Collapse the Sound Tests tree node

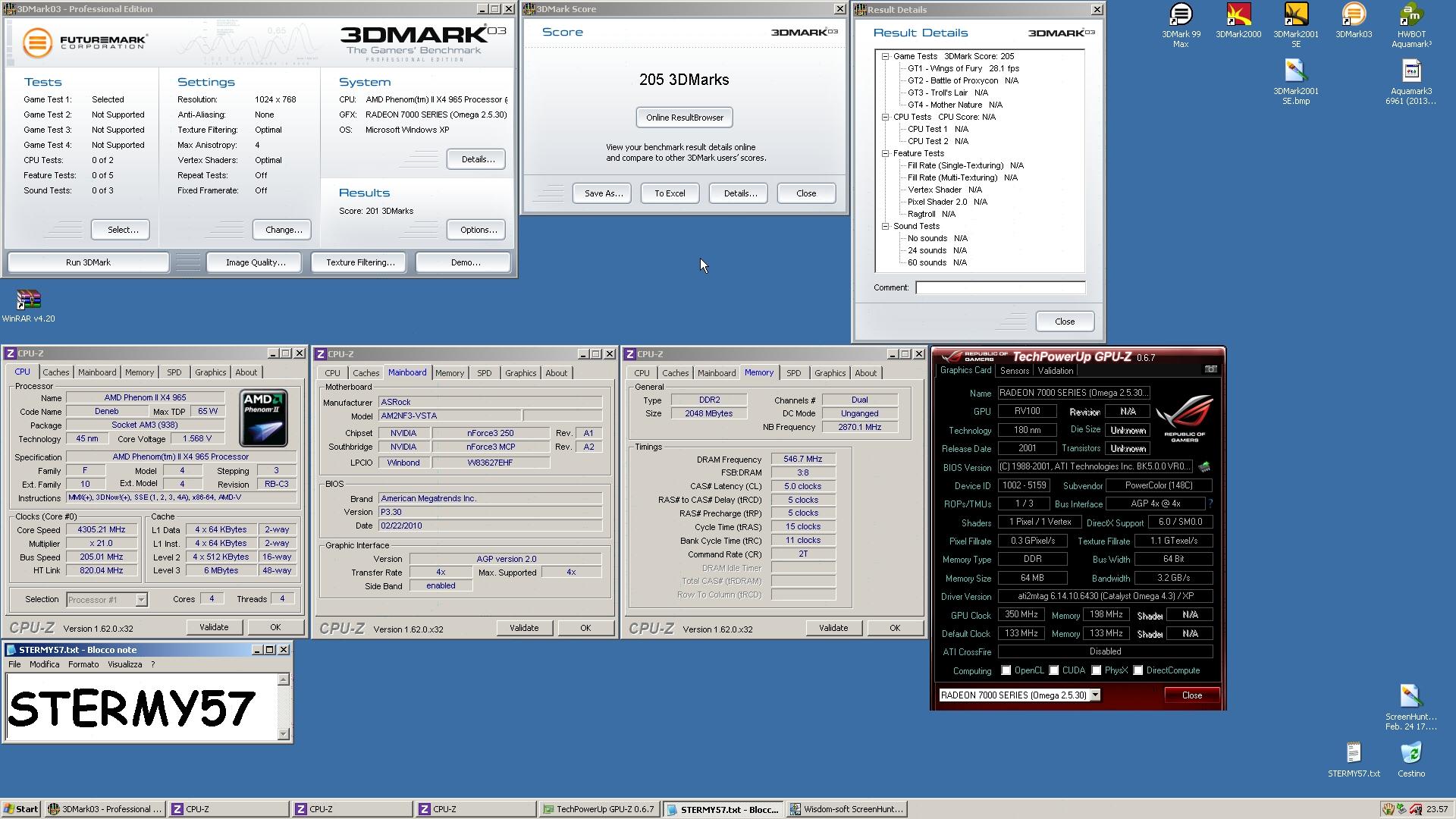[885, 226]
